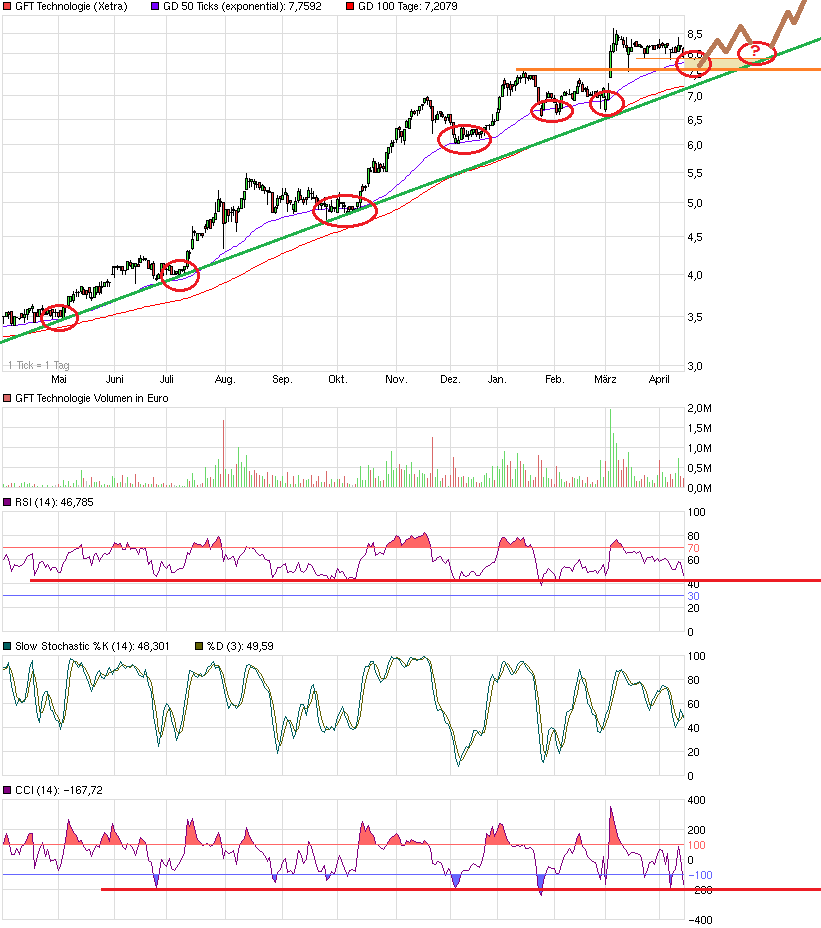The width and height of the screenshot is (821, 928).
Task: Click the 'Juli' month label
Action: [166, 379]
